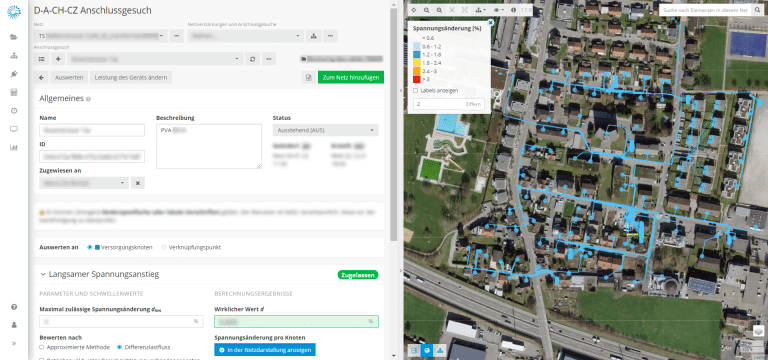Open the Netzverstärkungen und Anschlussgesuche dropdown

[x=246, y=36]
